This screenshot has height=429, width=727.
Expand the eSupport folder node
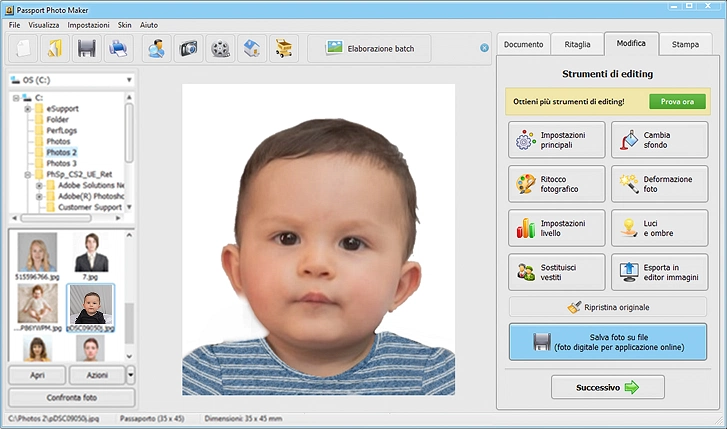coord(28,109)
